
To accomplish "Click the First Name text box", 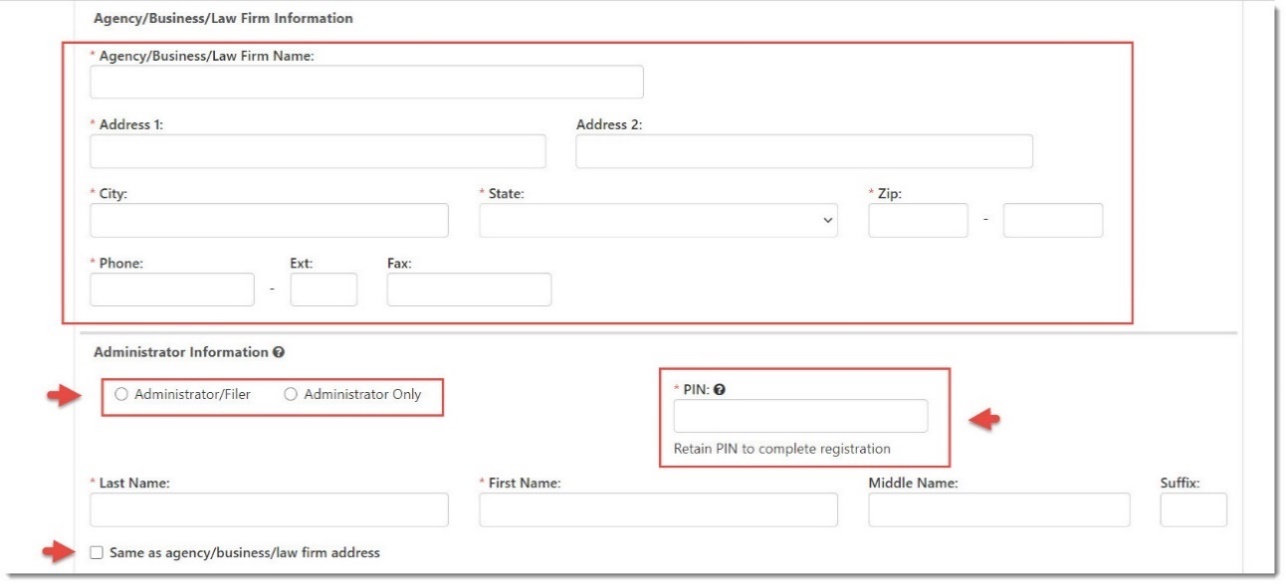I will [x=658, y=510].
